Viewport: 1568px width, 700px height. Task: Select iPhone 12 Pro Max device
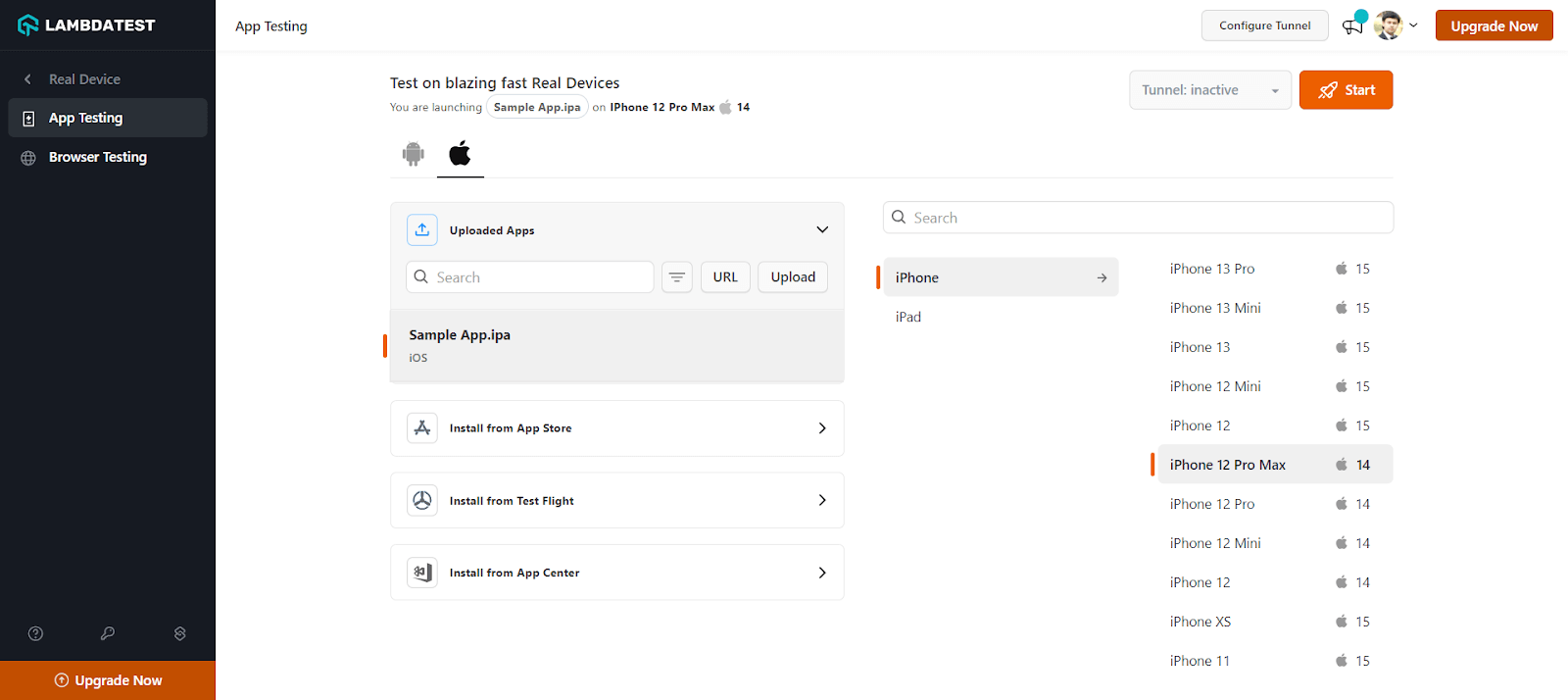point(1275,465)
